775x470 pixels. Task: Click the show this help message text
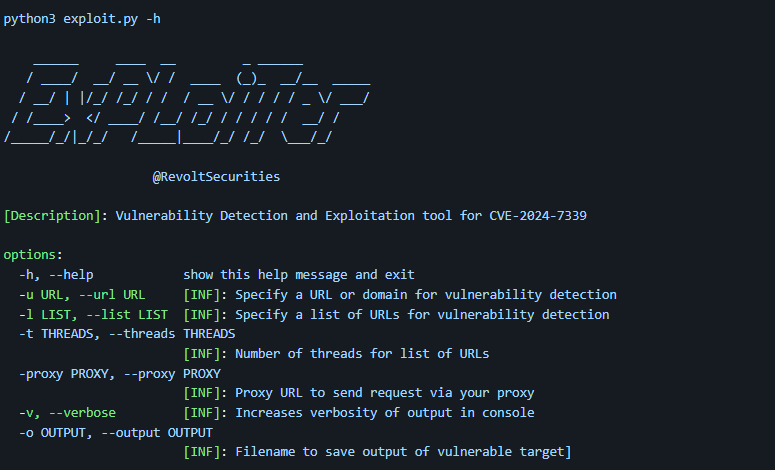pos(298,275)
